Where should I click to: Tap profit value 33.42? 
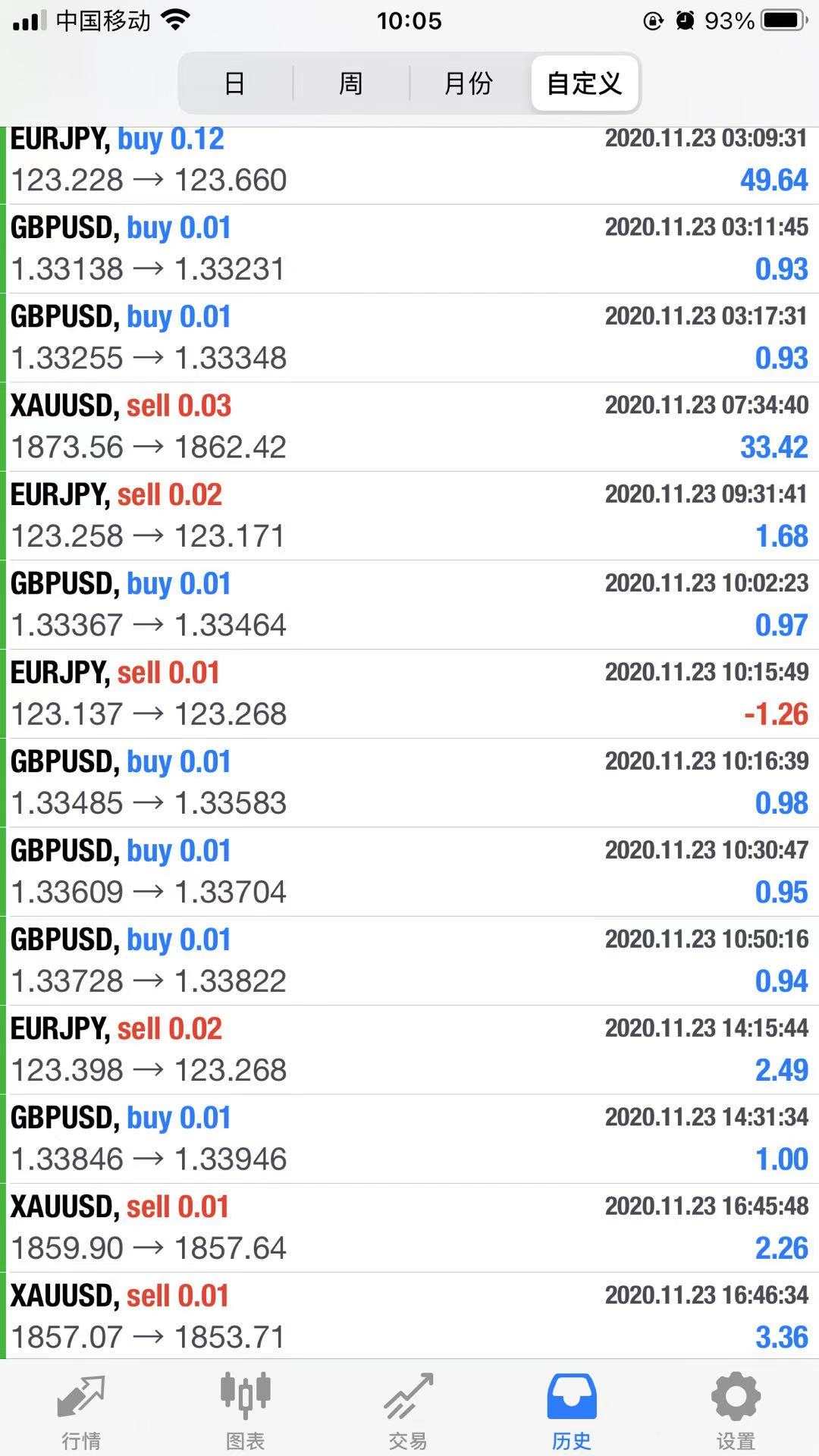[773, 447]
